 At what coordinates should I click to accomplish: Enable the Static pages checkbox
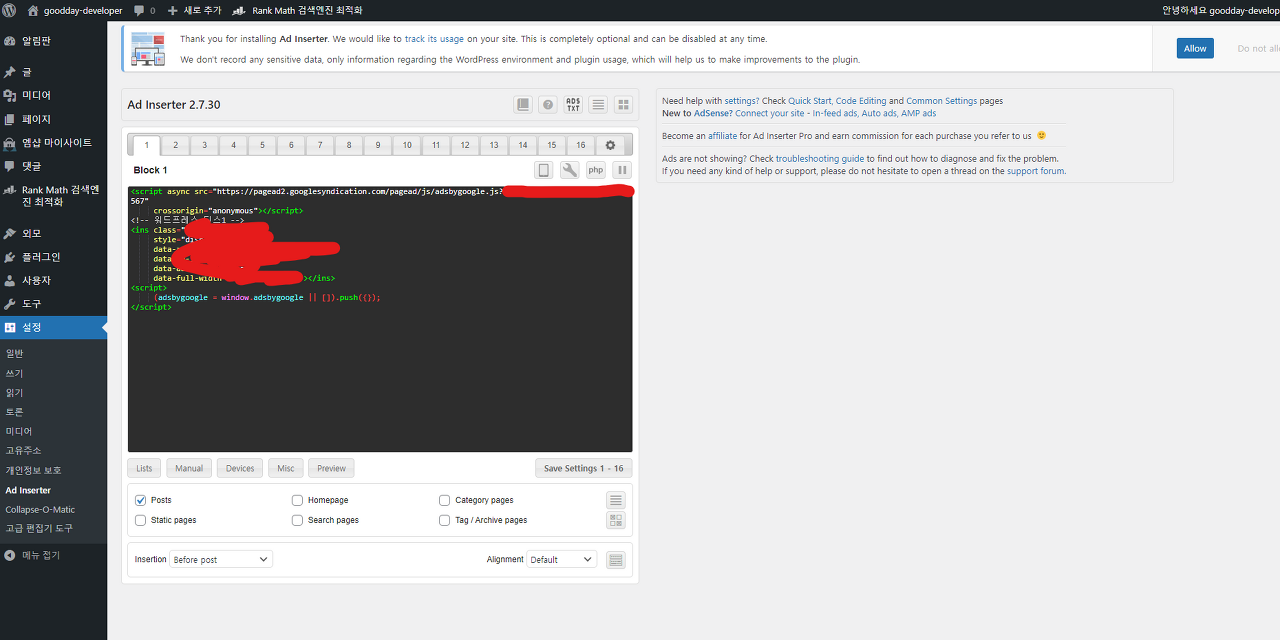pos(141,520)
